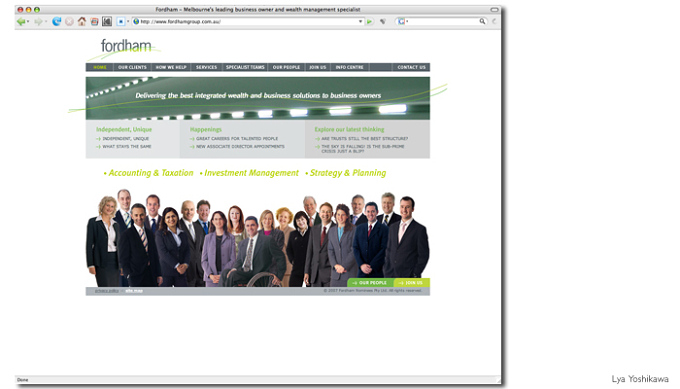Image resolution: width=680 pixels, height=389 pixels.
Task: Click the 'Explore our latest thinking' heading
Action: coord(349,129)
